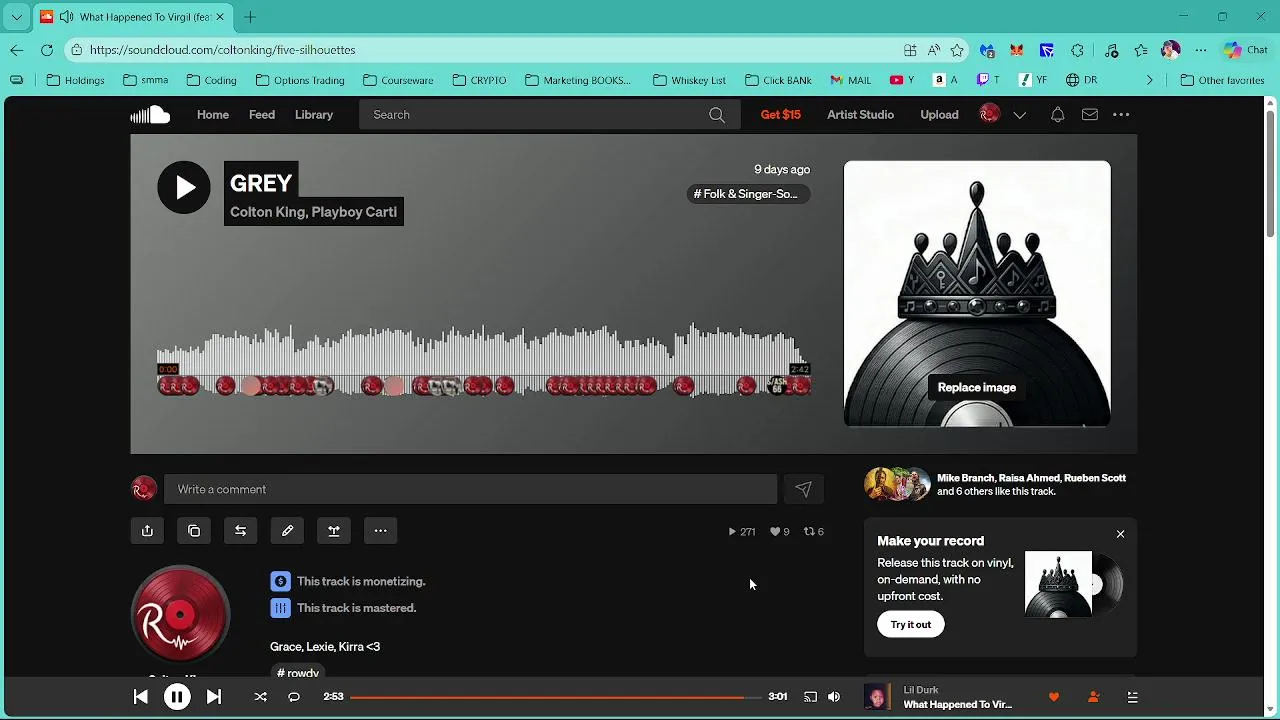1280x720 pixels.
Task: Toggle repeat in the player bar
Action: (x=294, y=697)
